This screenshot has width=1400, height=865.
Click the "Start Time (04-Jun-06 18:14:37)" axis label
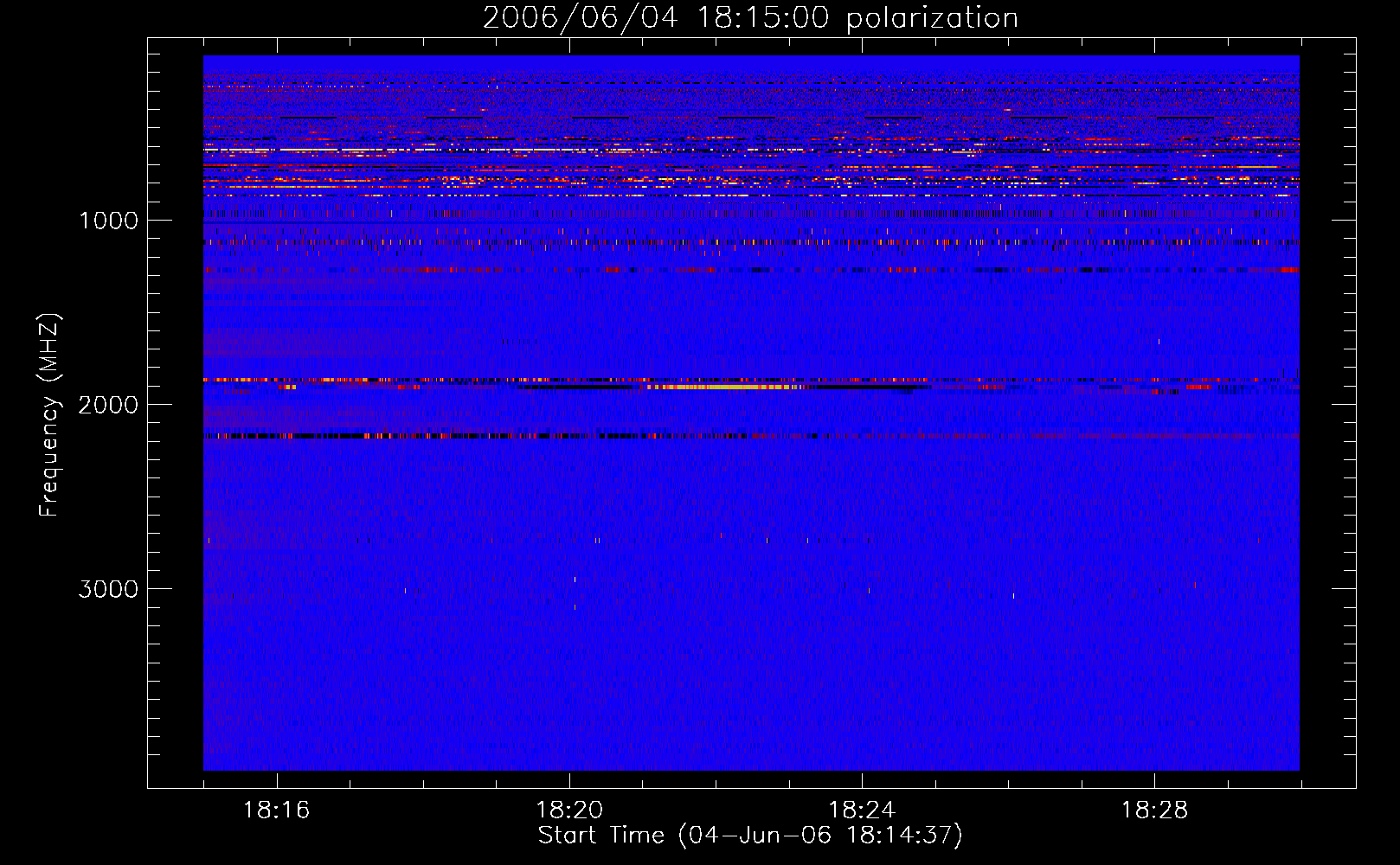click(750, 836)
